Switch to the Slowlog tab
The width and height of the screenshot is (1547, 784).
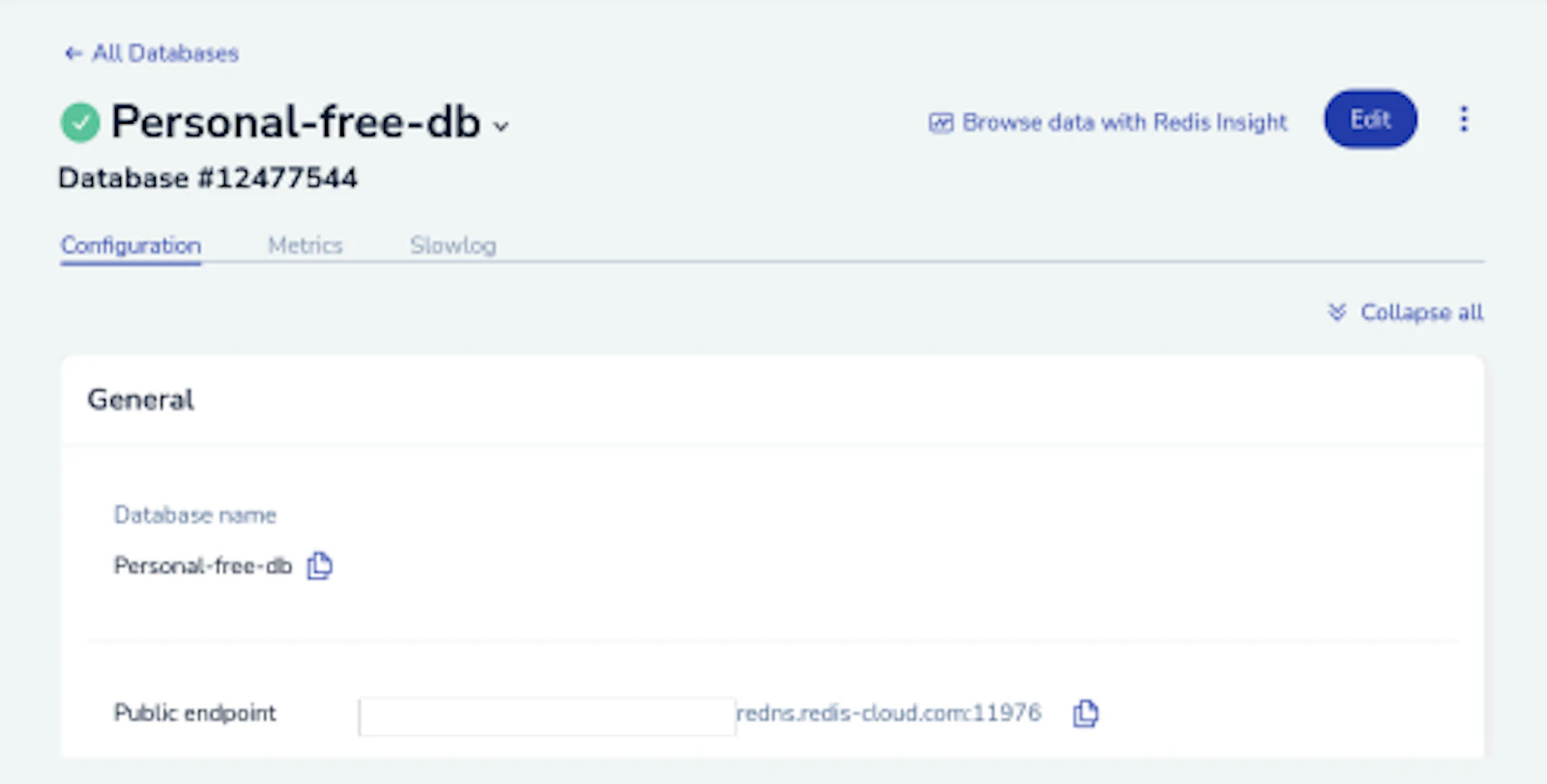(453, 246)
